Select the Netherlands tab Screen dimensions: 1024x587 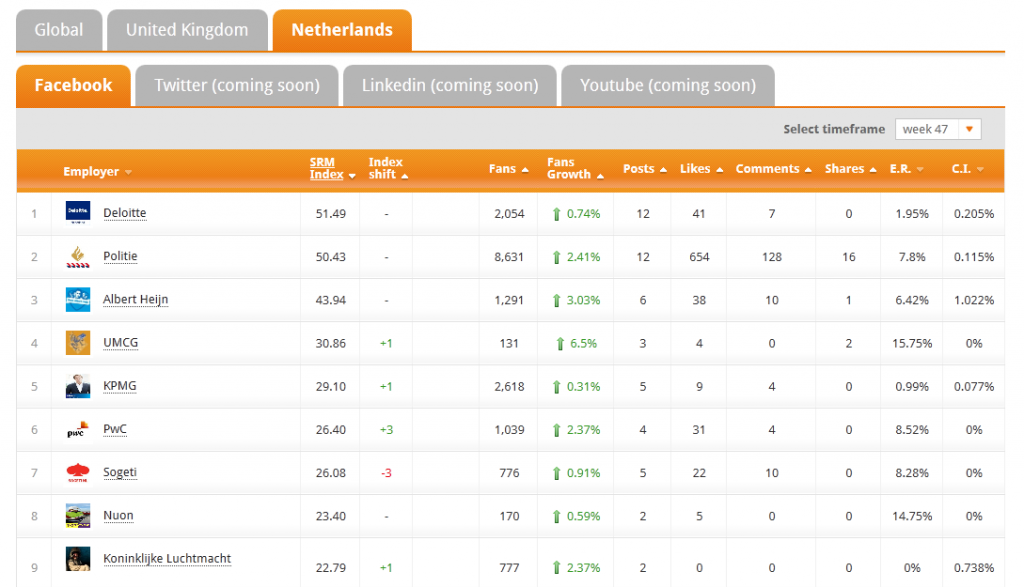click(342, 30)
